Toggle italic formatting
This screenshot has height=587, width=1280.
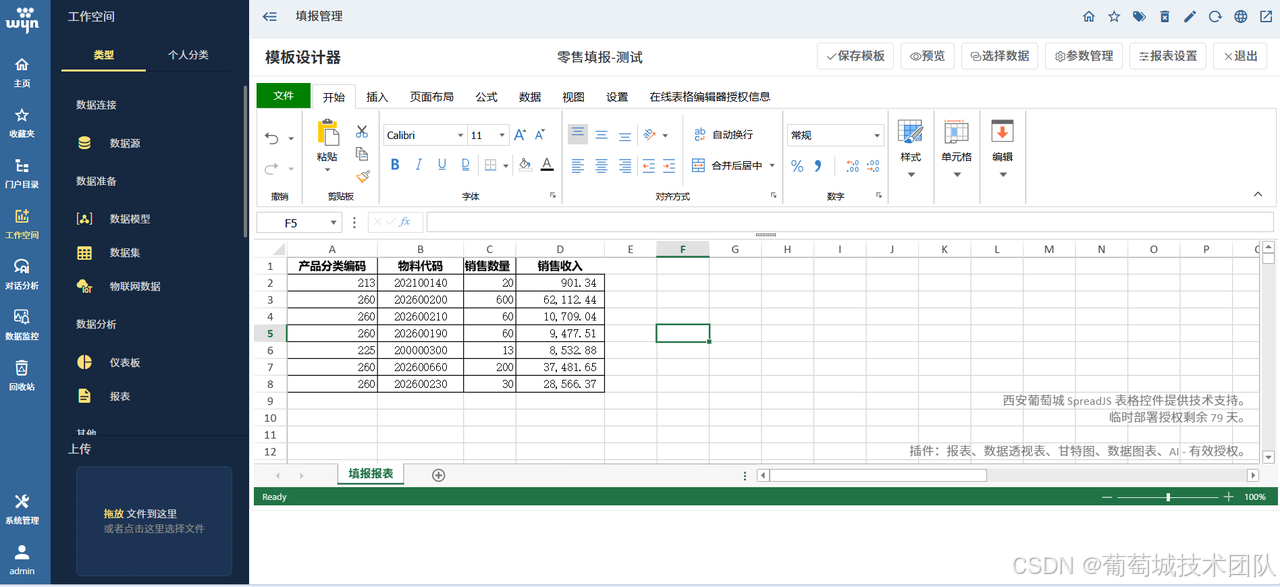418,165
